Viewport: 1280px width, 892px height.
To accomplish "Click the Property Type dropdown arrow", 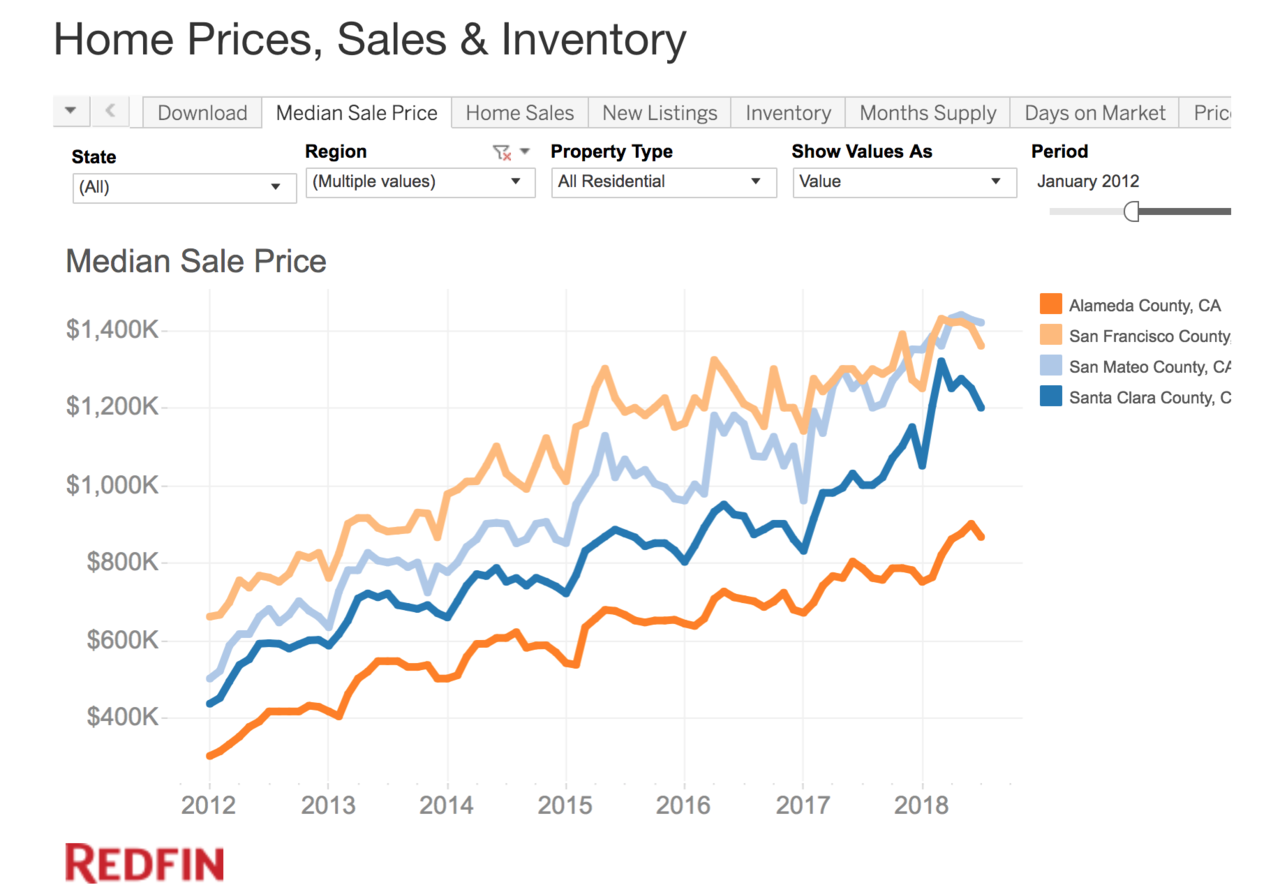I will click(757, 182).
